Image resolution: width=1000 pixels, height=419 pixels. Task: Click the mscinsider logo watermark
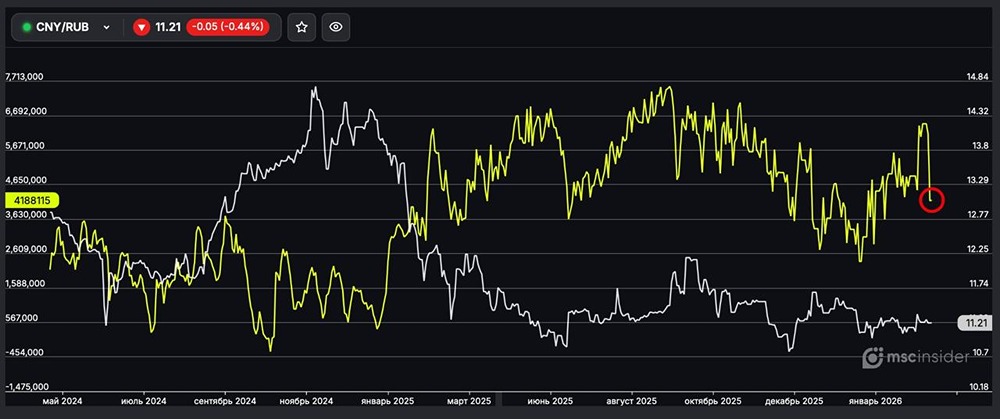(x=912, y=357)
